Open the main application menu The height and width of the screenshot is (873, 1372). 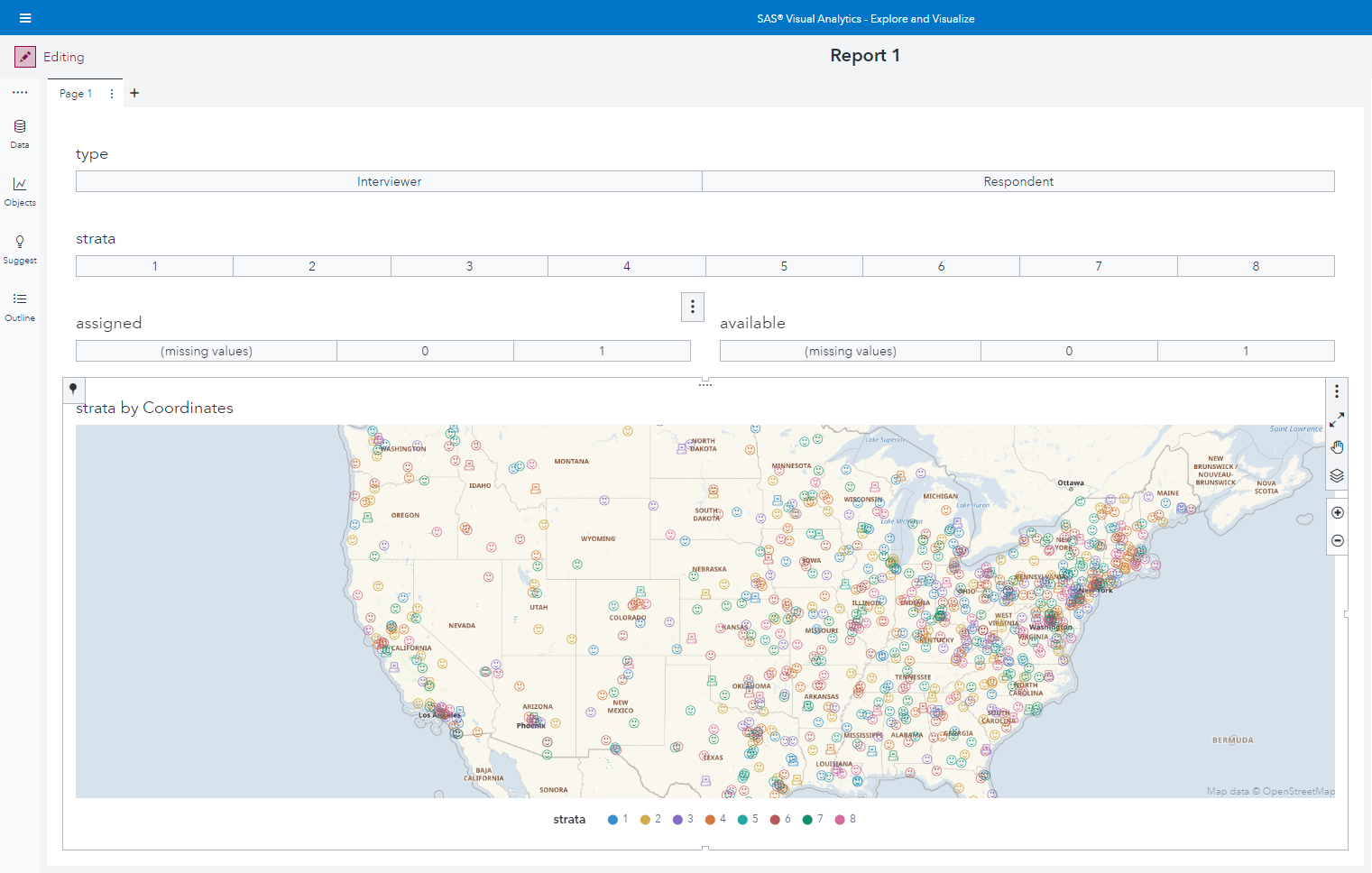[x=25, y=17]
